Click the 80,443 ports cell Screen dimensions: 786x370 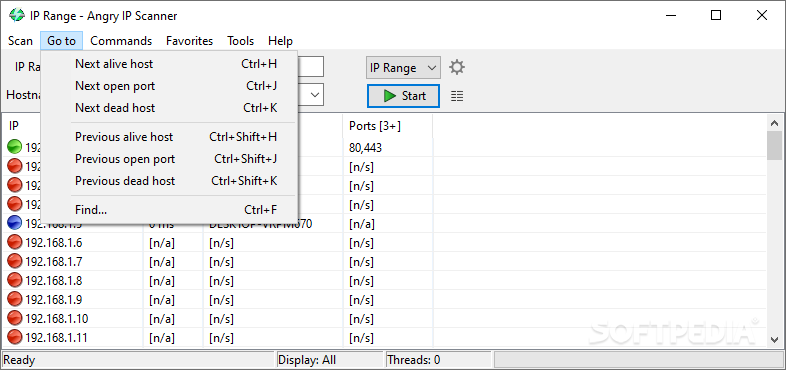[365, 148]
